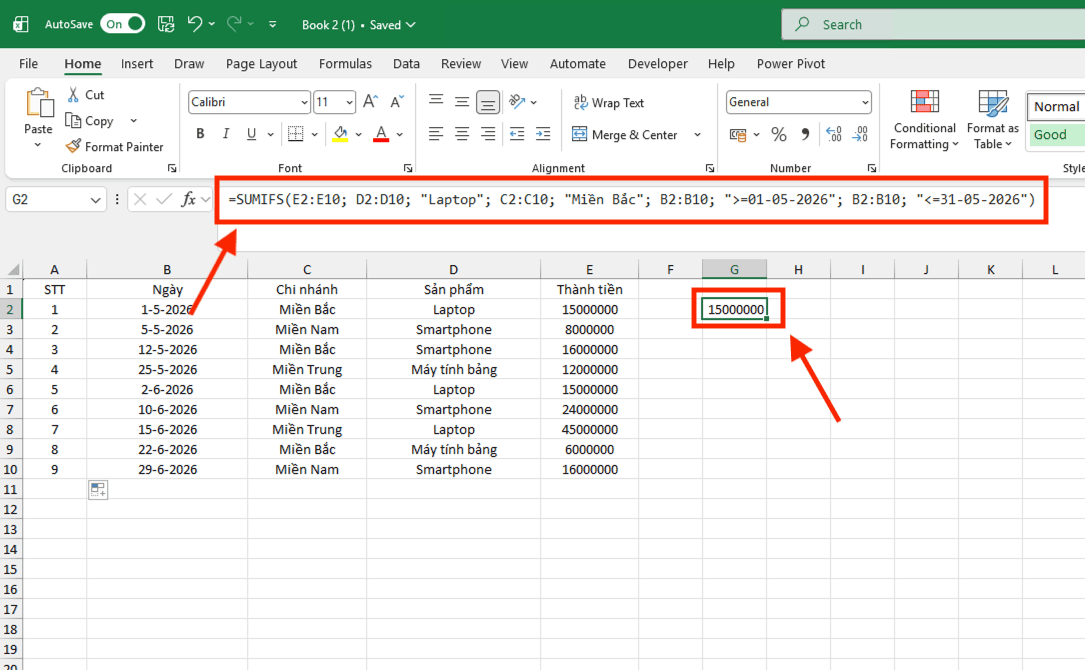Screen dimensions: 1085x670
Task: Click Decrease Decimal icon
Action: point(860,134)
